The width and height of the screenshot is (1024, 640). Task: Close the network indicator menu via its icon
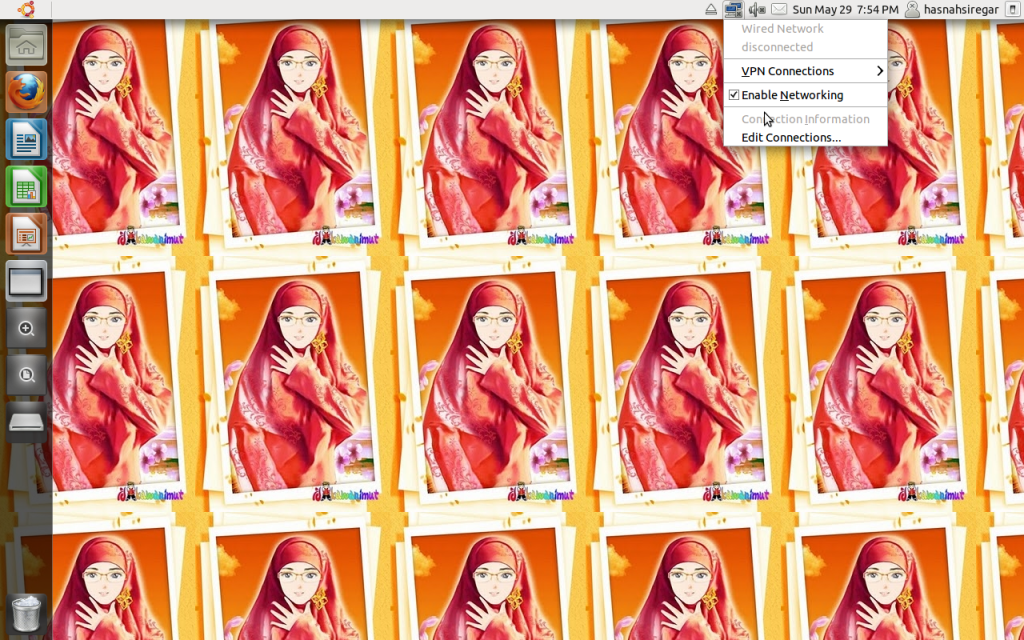(x=733, y=9)
